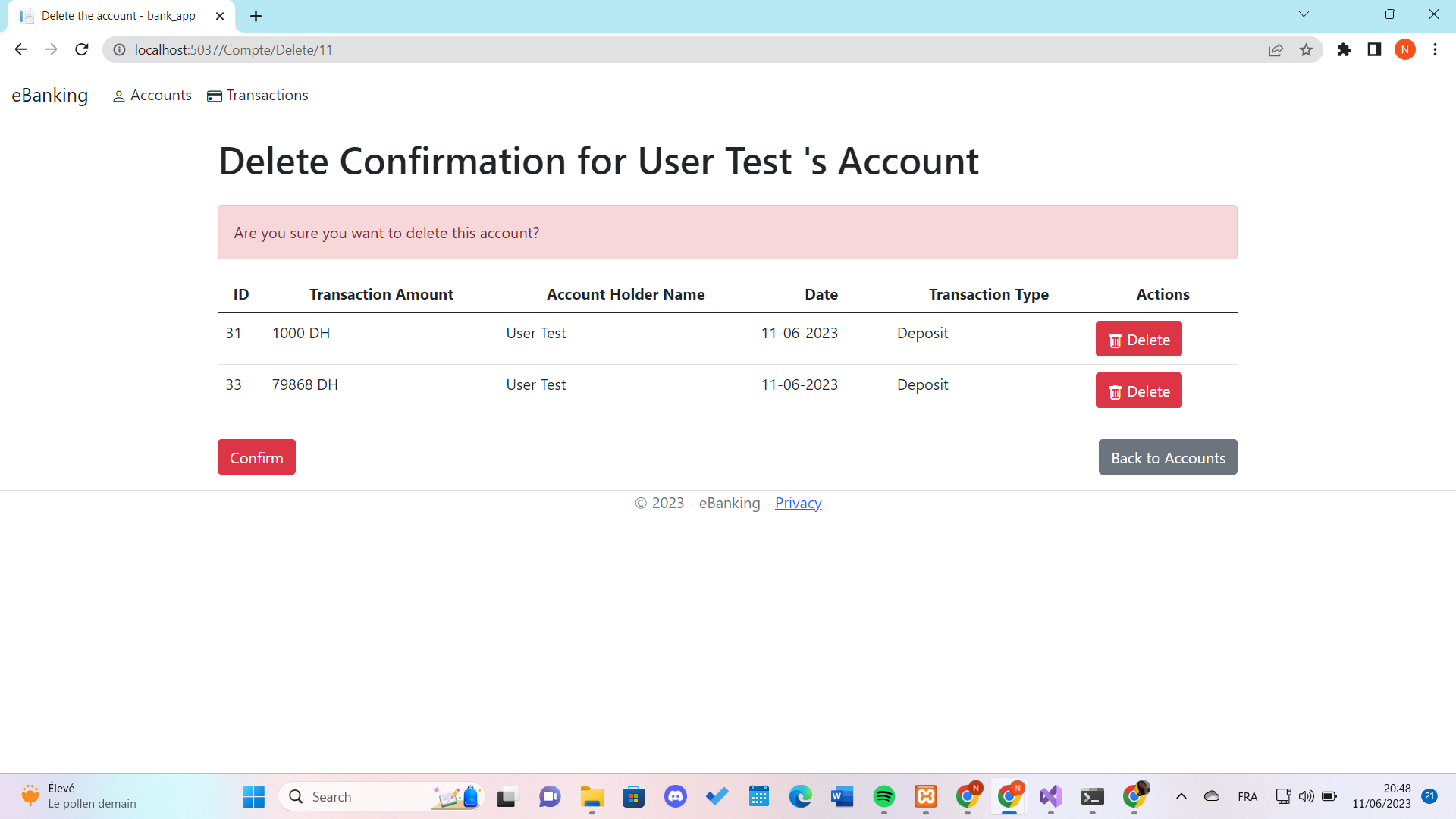Screen dimensions: 1456x819
Task: Open Accounts in the navigation bar
Action: pos(152,96)
